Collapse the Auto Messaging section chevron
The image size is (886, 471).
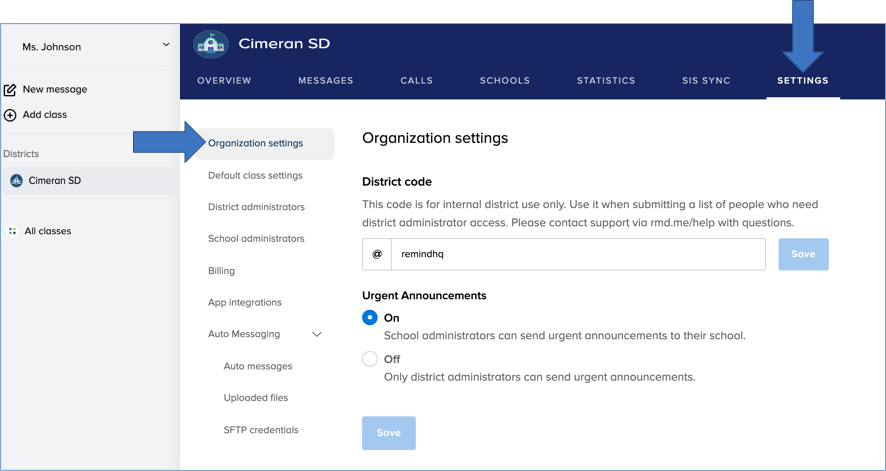click(317, 334)
